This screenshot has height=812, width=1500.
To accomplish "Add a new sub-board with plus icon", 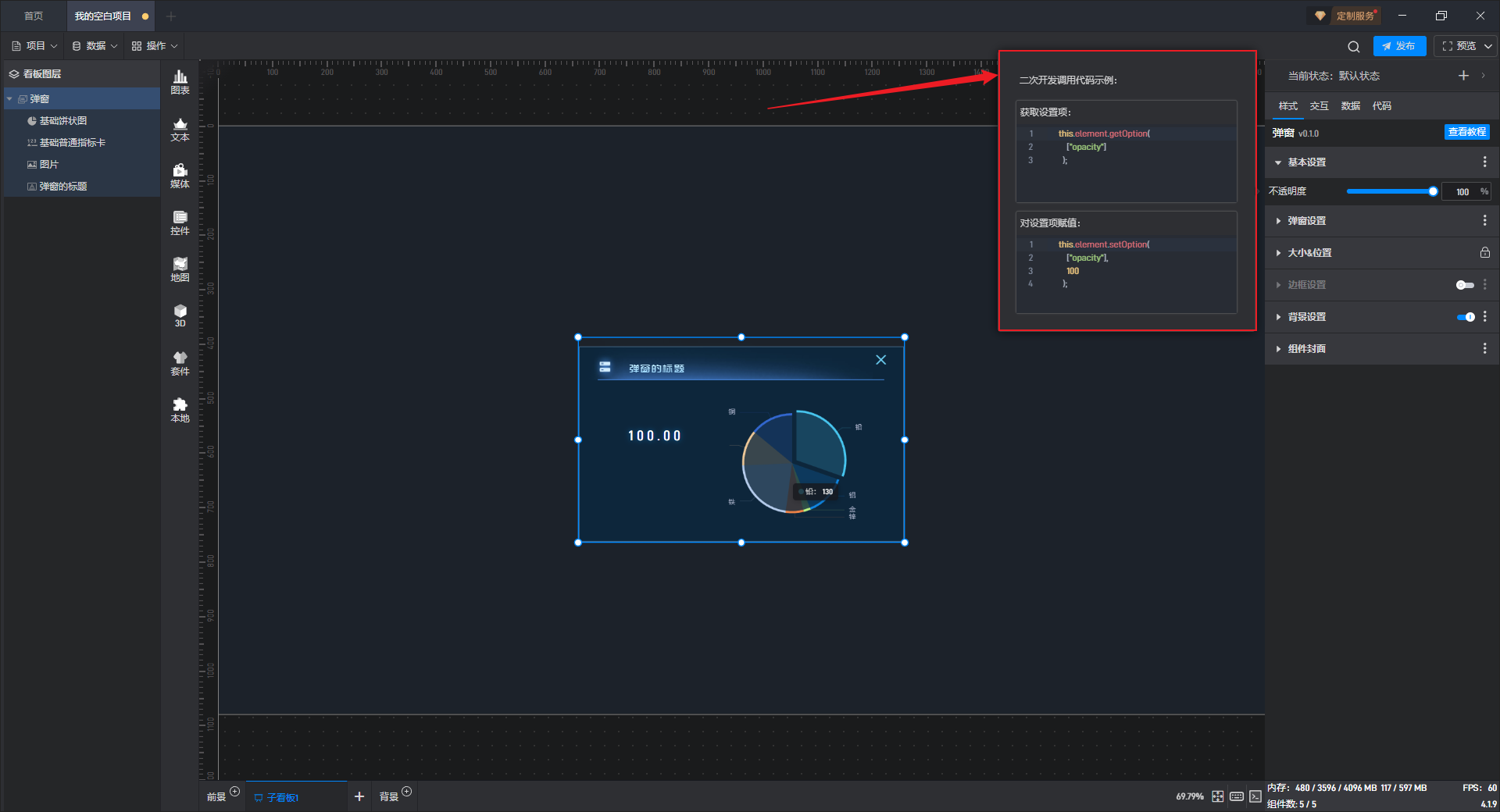I will pyautogui.click(x=359, y=796).
